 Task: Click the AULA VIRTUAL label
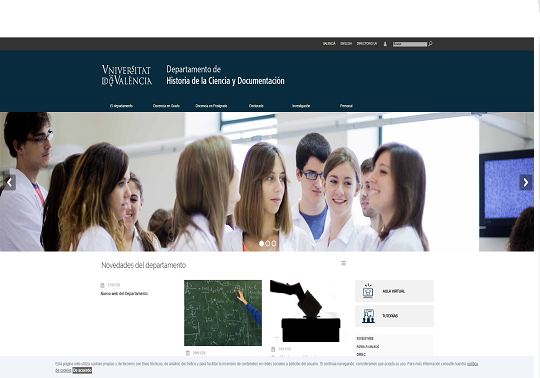click(x=394, y=291)
